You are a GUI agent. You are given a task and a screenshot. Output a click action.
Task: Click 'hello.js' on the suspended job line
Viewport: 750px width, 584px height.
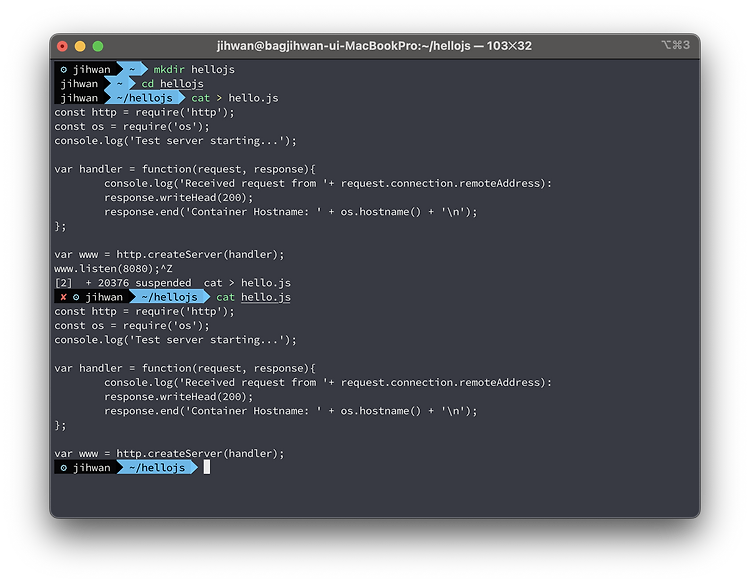click(x=265, y=283)
